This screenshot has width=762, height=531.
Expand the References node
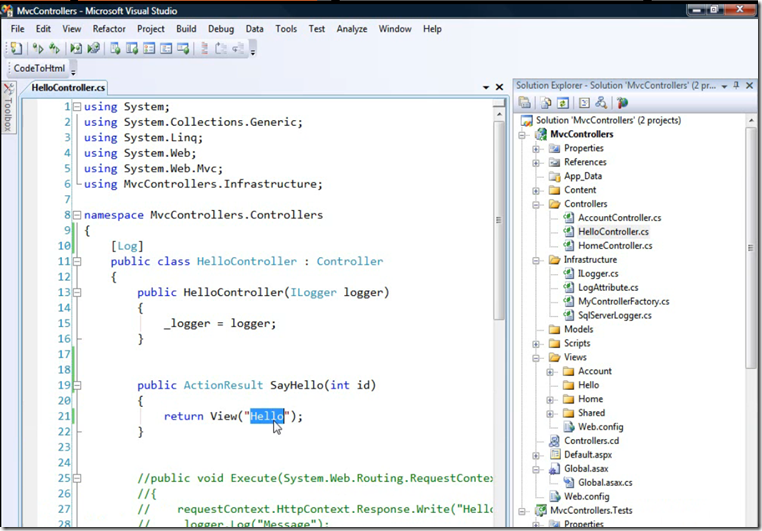536,163
